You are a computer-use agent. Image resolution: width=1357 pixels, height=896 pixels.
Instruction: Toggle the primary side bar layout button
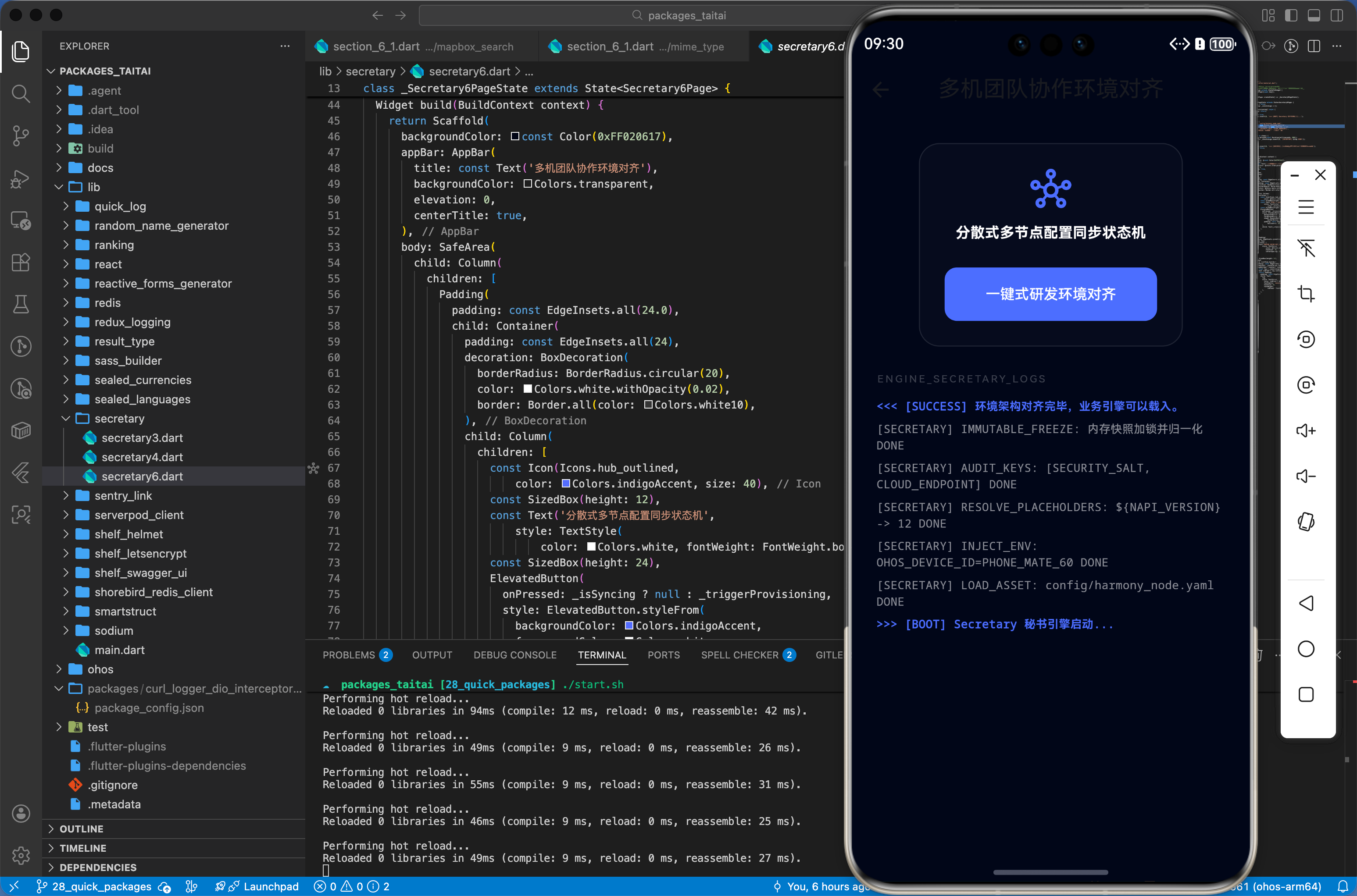pyautogui.click(x=1291, y=15)
